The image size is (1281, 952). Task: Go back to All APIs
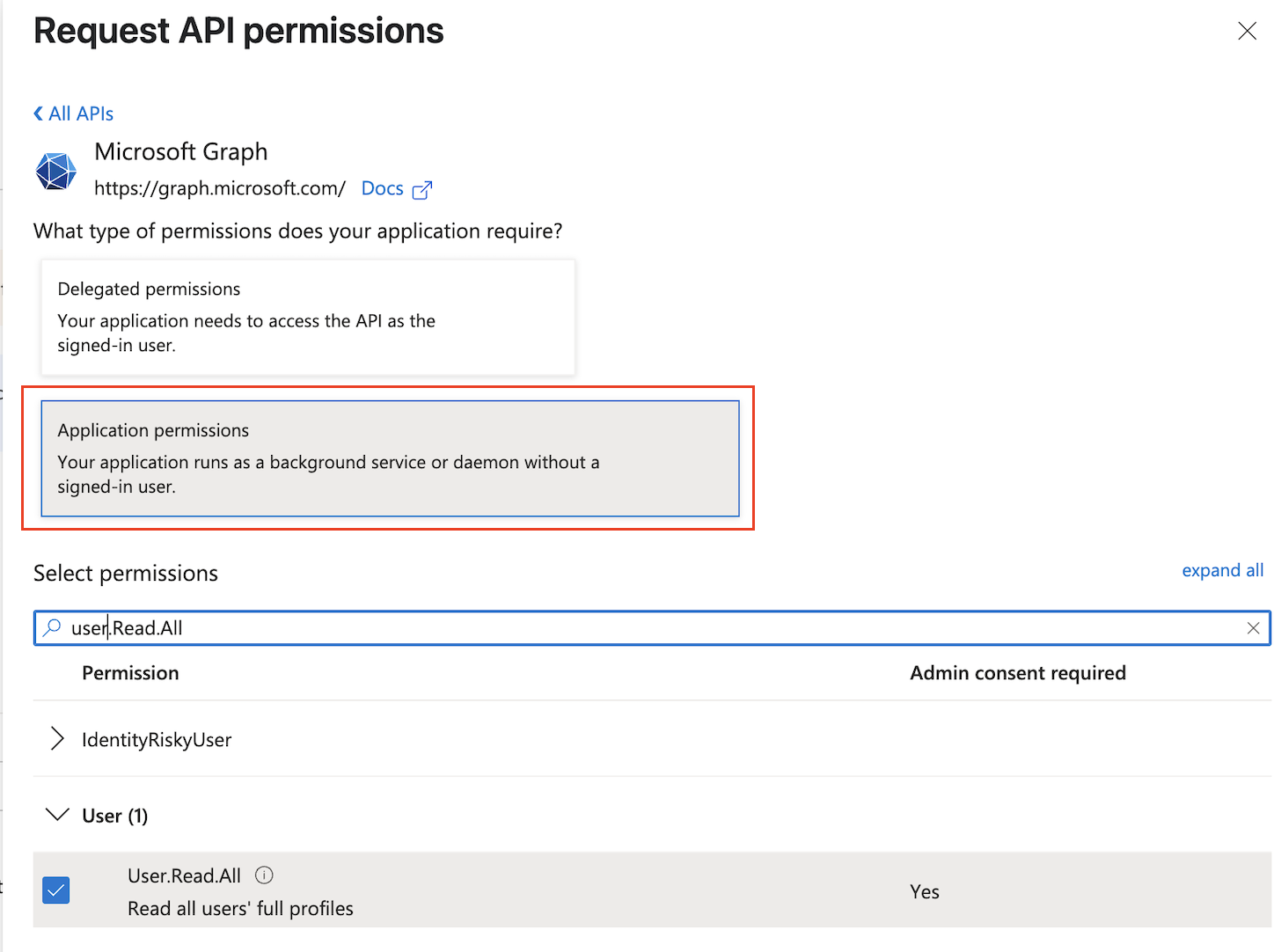[x=74, y=114]
